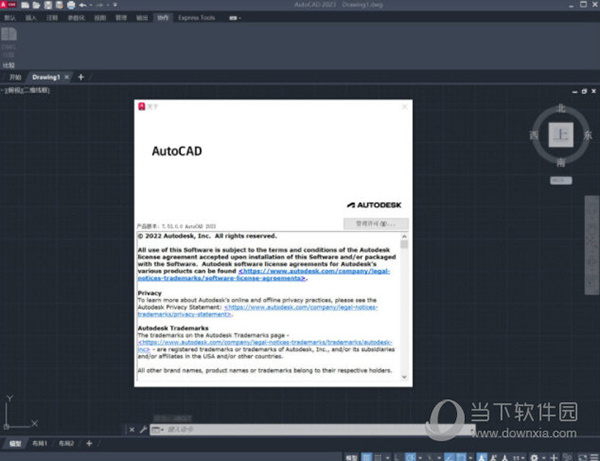600x461 pixels.
Task: Click the About dialog scrollbar up arrow
Action: coord(404,236)
